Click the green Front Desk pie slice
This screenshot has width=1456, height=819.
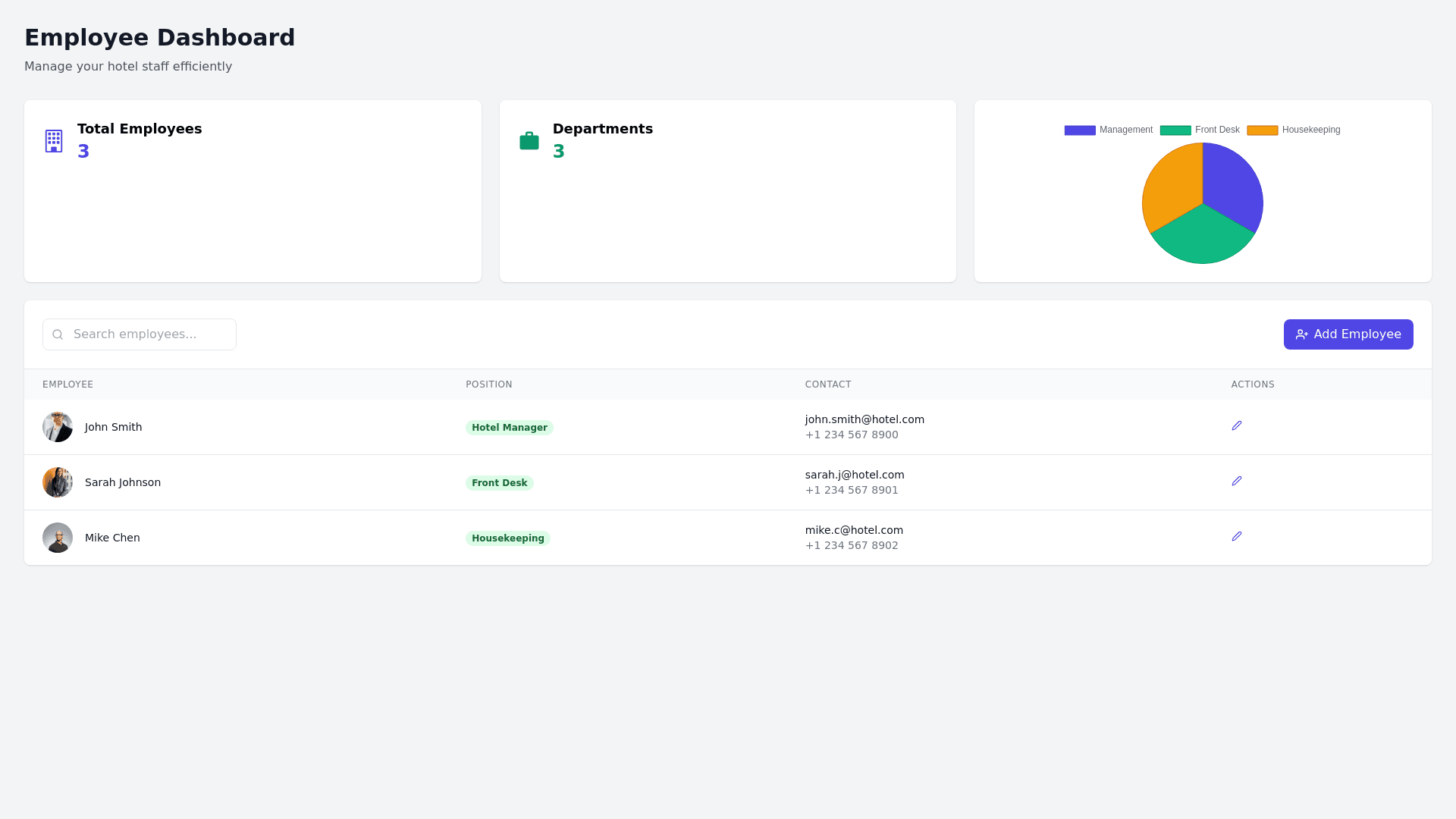coord(1203,239)
